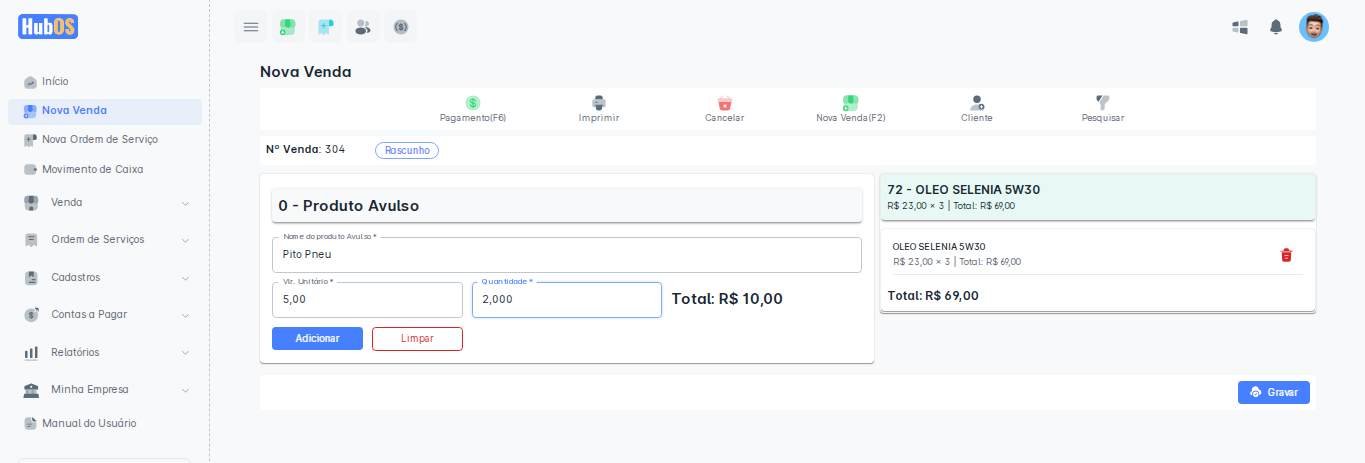Open the notifications bell
Screen dimensions: 1365x463
[1275, 27]
